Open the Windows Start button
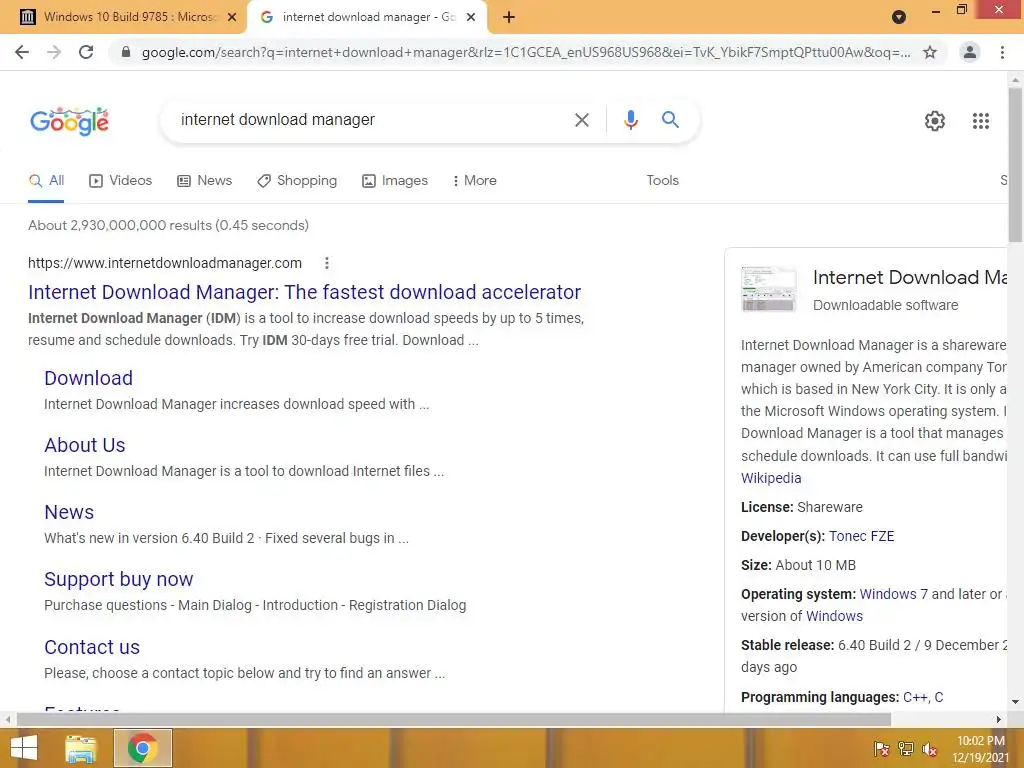1024x768 pixels. click(x=24, y=748)
